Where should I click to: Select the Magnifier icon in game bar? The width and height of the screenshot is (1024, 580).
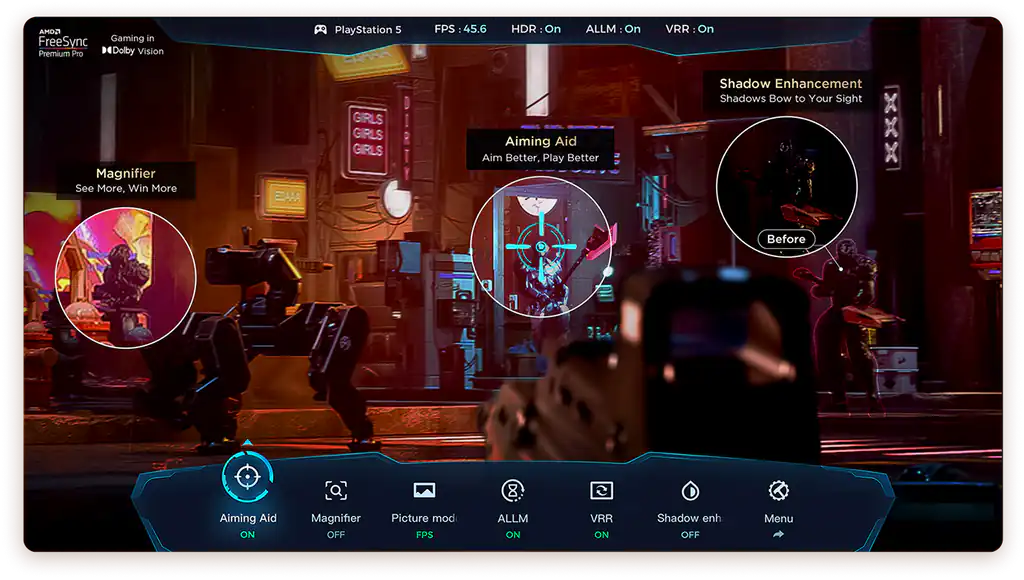point(336,491)
